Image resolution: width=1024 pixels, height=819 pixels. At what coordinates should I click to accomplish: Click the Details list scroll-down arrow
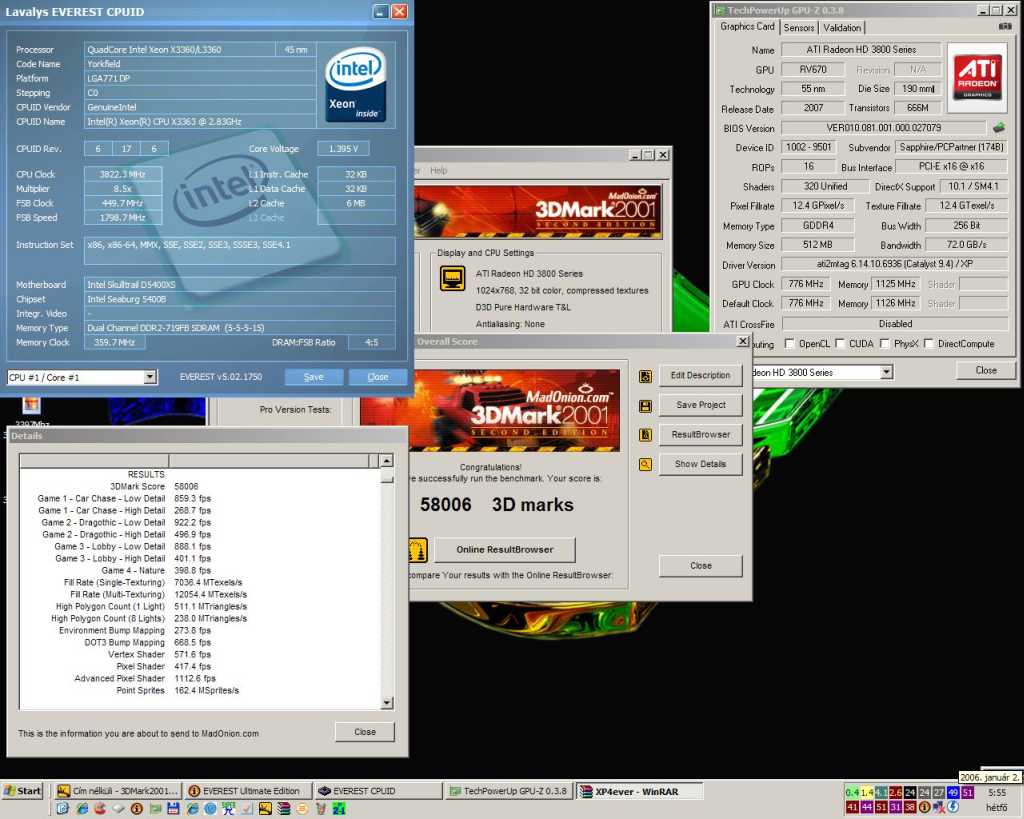(387, 703)
